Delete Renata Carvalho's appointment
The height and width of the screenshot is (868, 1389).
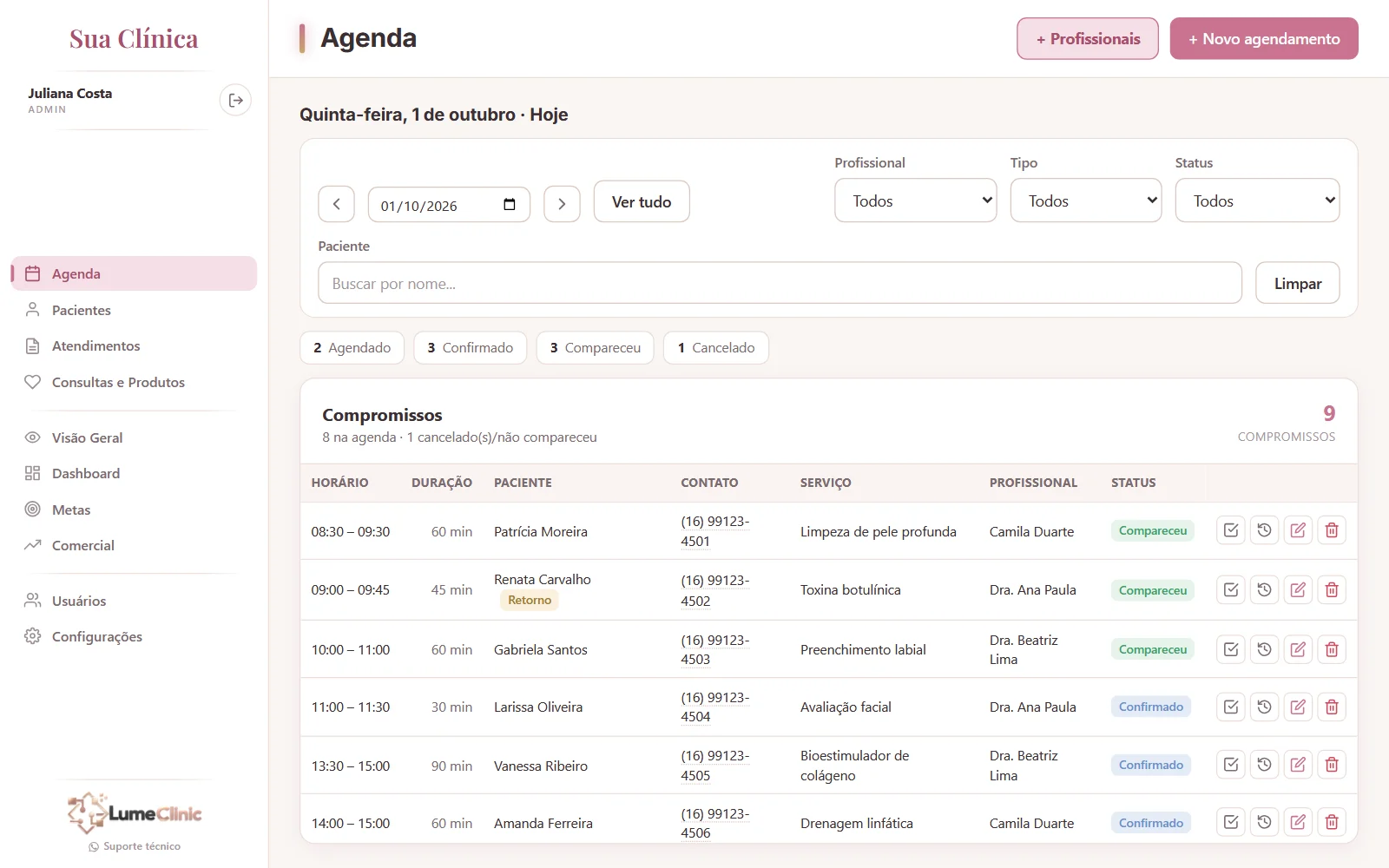1332,590
